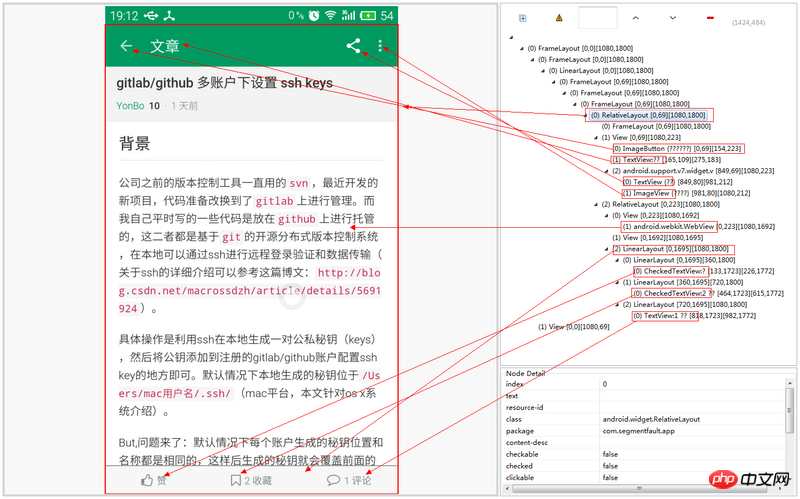
Task: Click the content-desc row in Node Detail
Action: click(x=644, y=443)
